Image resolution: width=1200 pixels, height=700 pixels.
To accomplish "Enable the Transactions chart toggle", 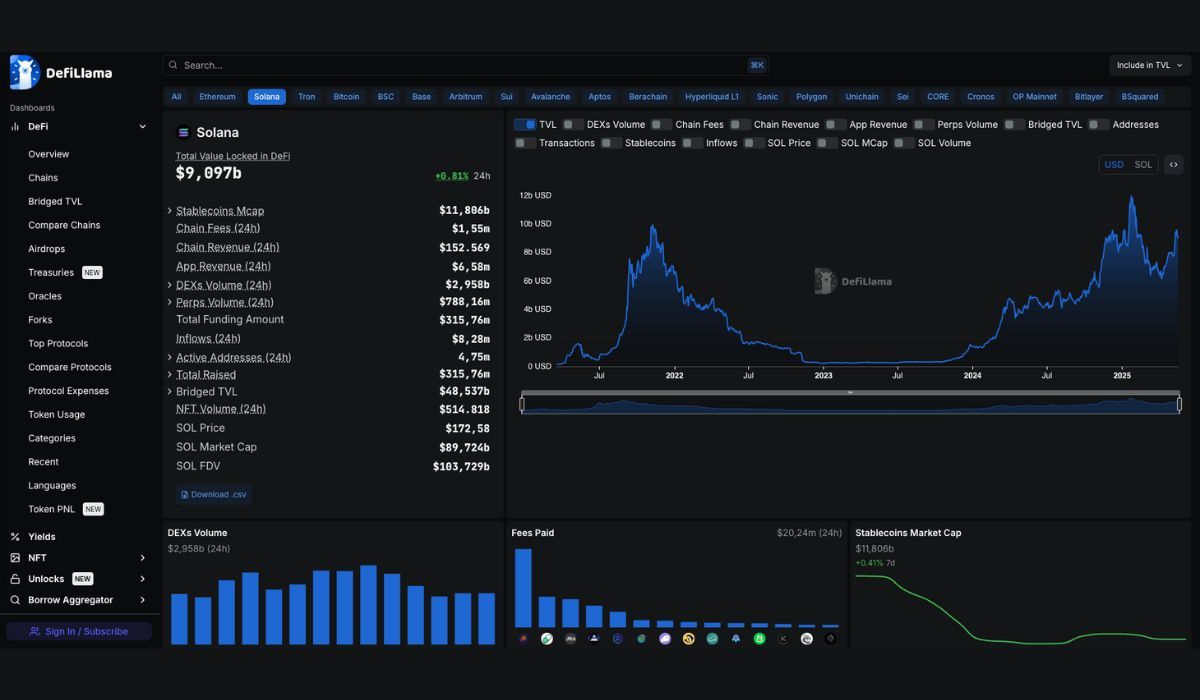I will (x=525, y=143).
